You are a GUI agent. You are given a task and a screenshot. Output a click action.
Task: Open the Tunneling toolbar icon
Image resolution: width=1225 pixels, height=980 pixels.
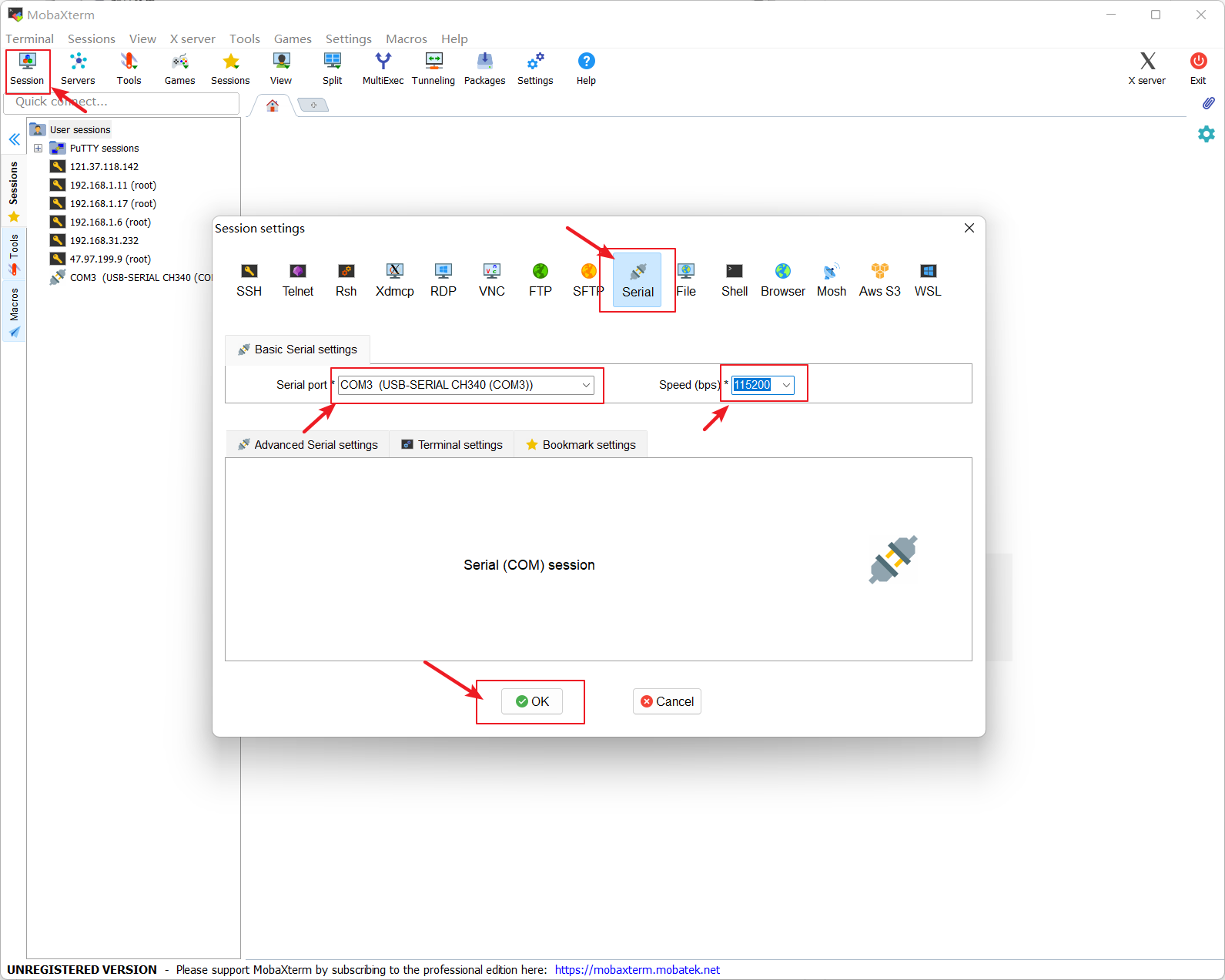click(x=433, y=69)
